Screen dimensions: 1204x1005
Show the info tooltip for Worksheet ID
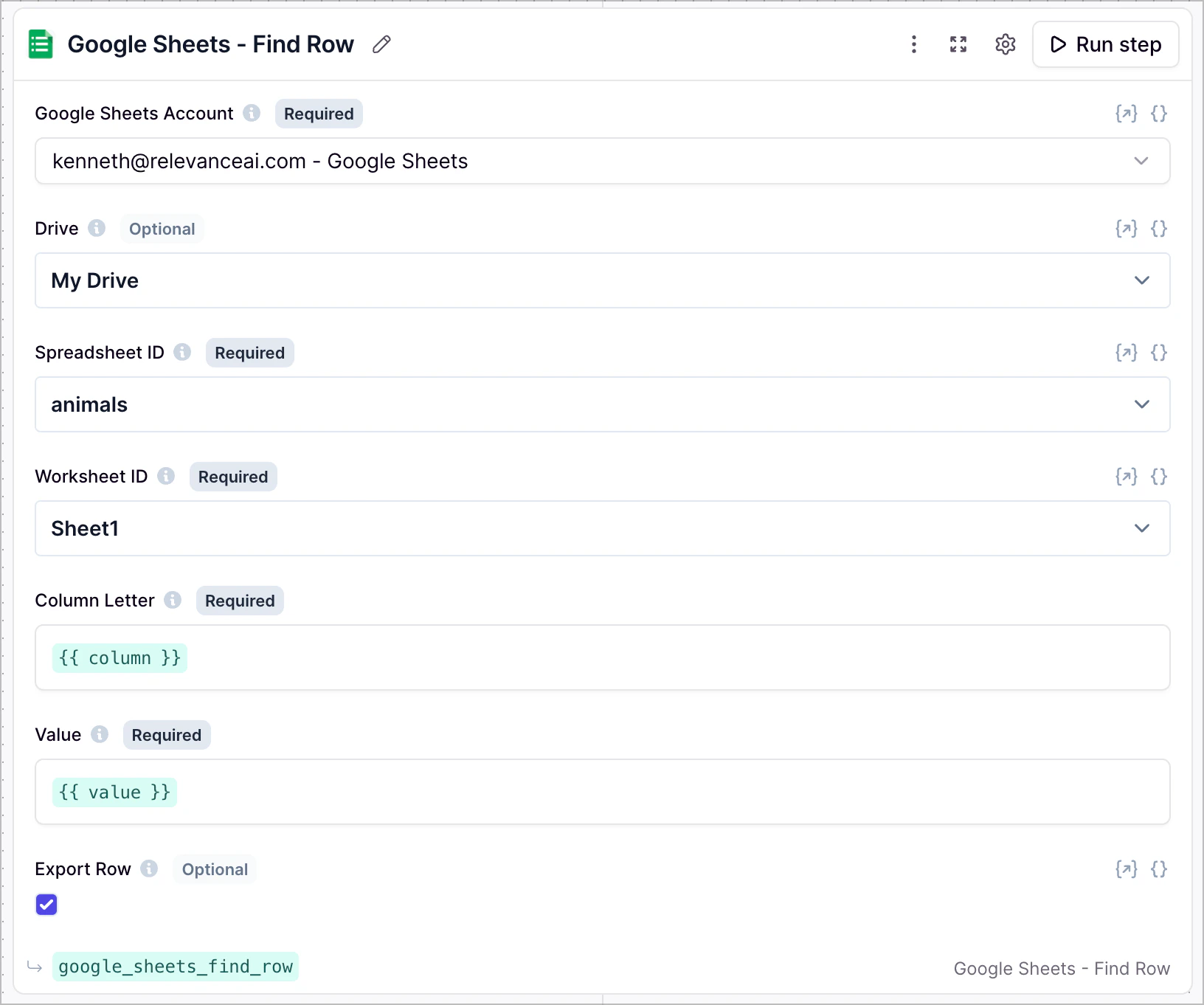click(x=167, y=476)
